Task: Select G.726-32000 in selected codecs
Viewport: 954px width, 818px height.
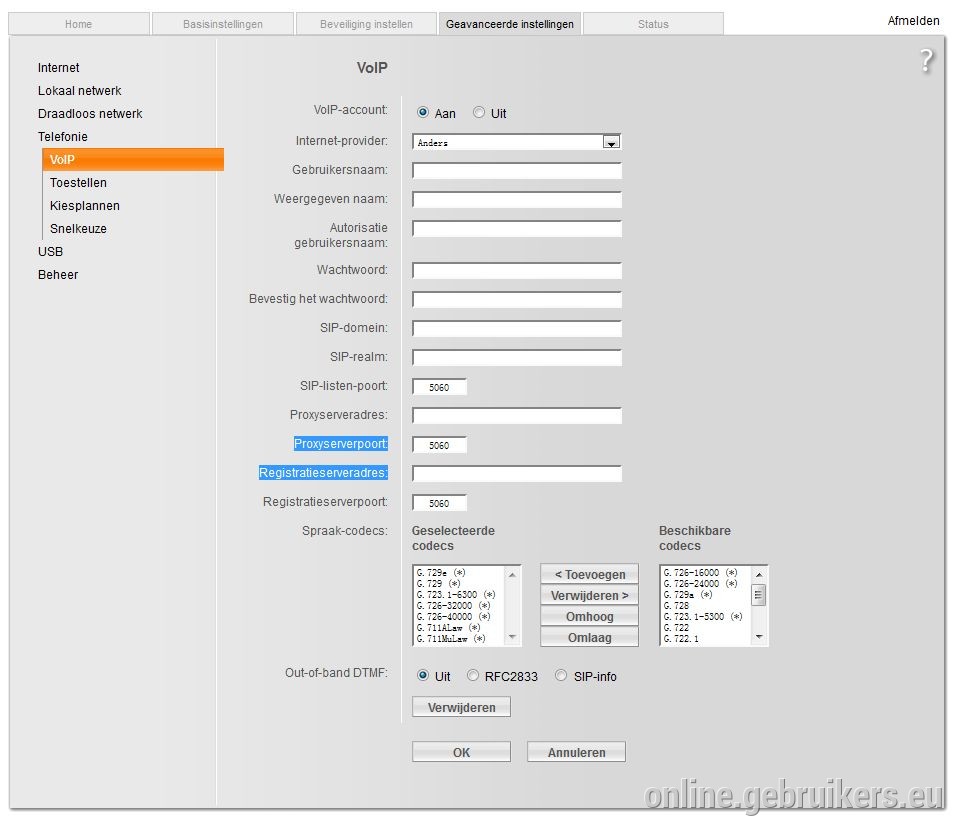Action: 453,606
